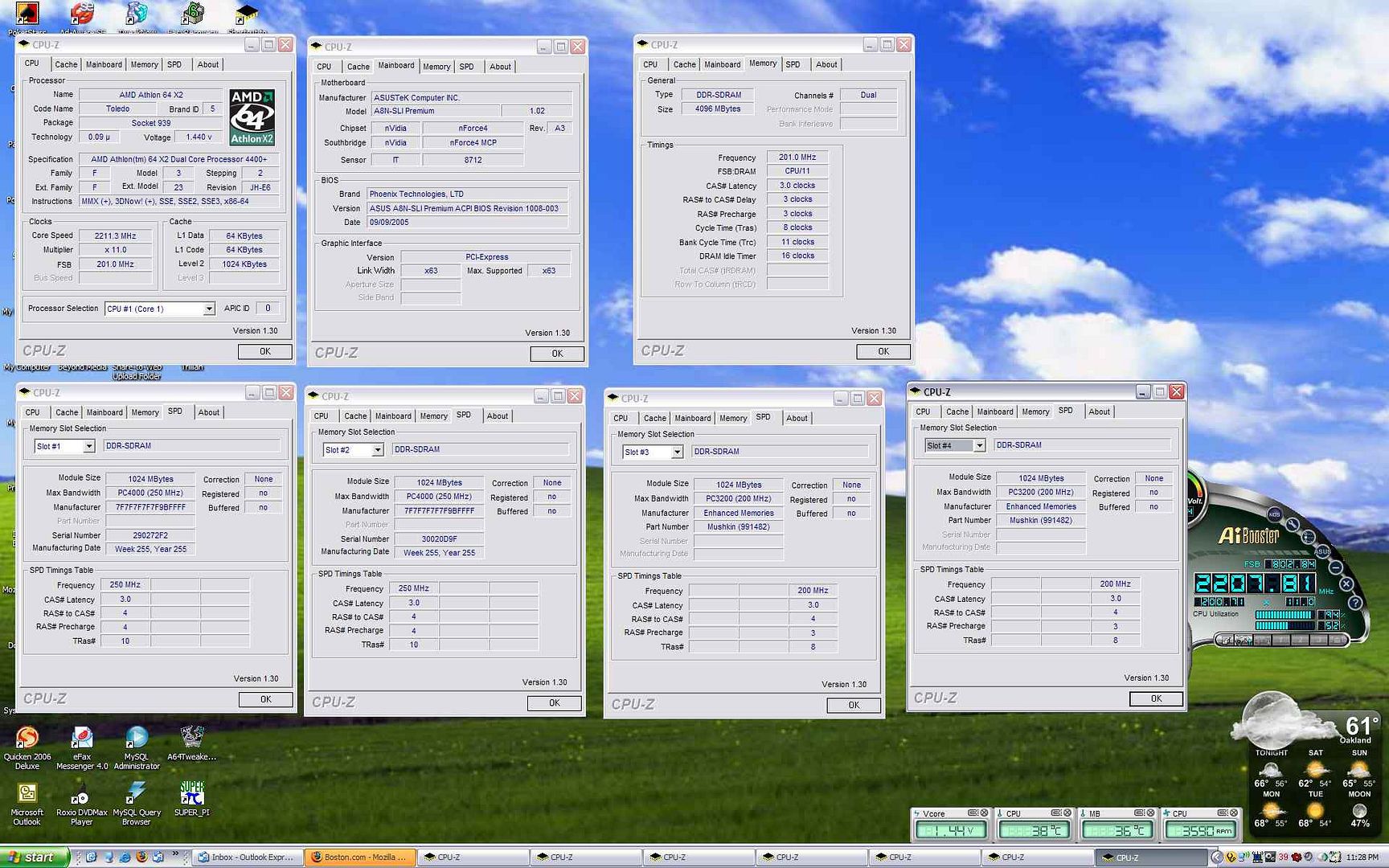The image size is (1389, 868).
Task: Close the MB temperature monitor widget
Action: tap(1150, 813)
